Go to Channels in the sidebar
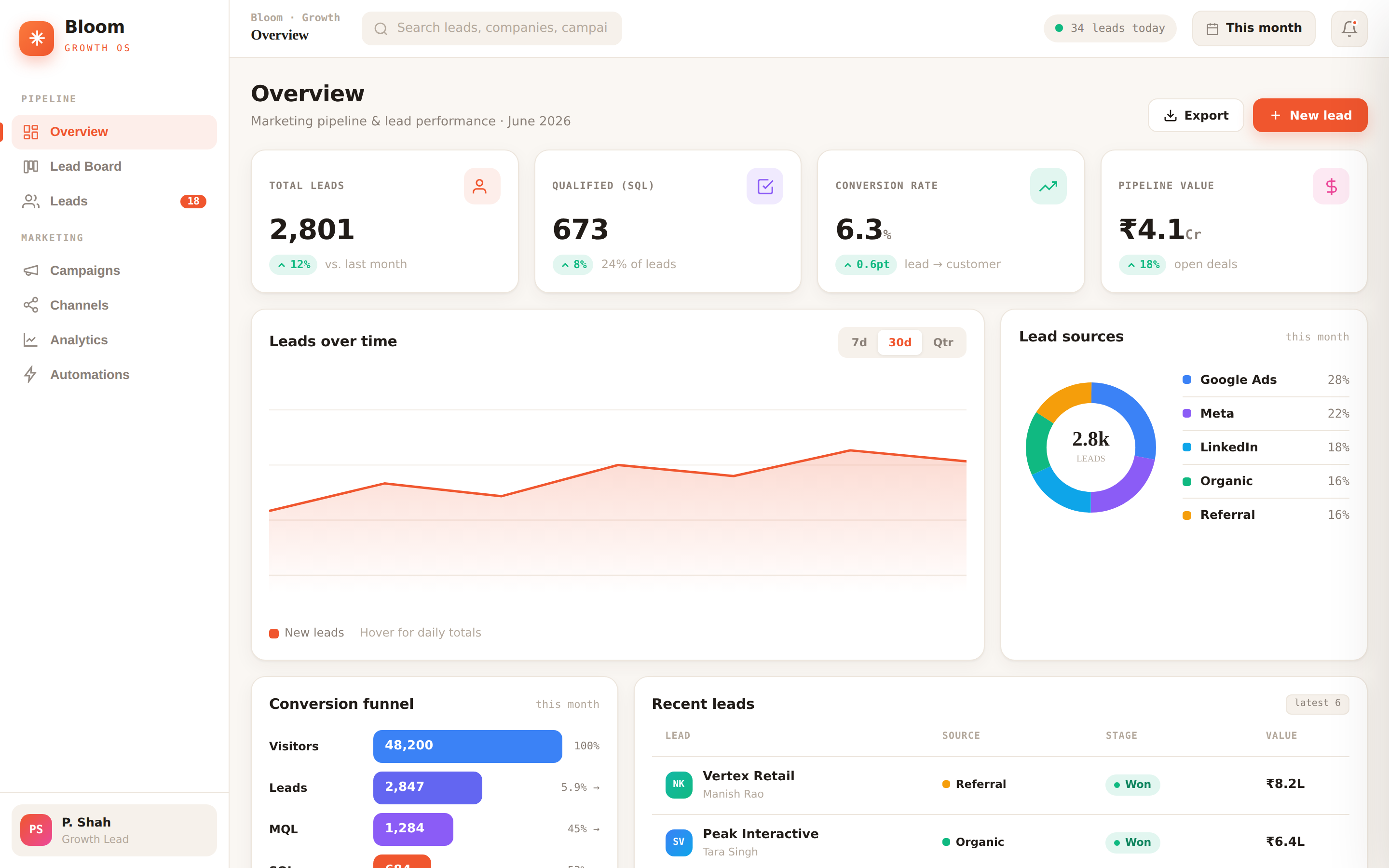The width and height of the screenshot is (1389, 868). pyautogui.click(x=114, y=305)
